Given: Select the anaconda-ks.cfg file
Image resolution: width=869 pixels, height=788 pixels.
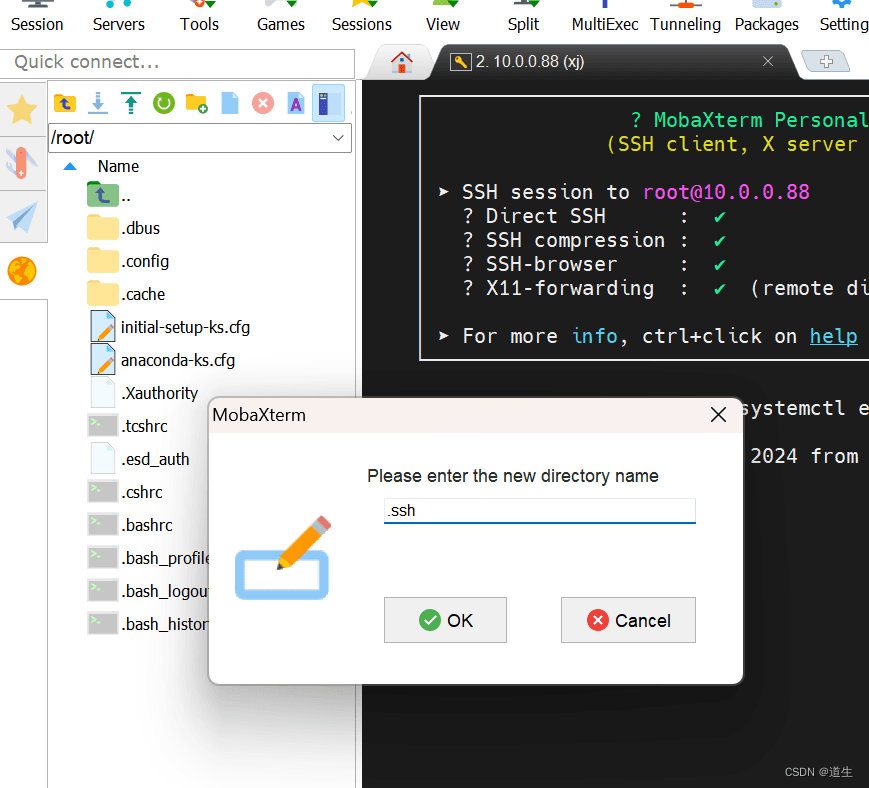Looking at the screenshot, I should pyautogui.click(x=162, y=360).
